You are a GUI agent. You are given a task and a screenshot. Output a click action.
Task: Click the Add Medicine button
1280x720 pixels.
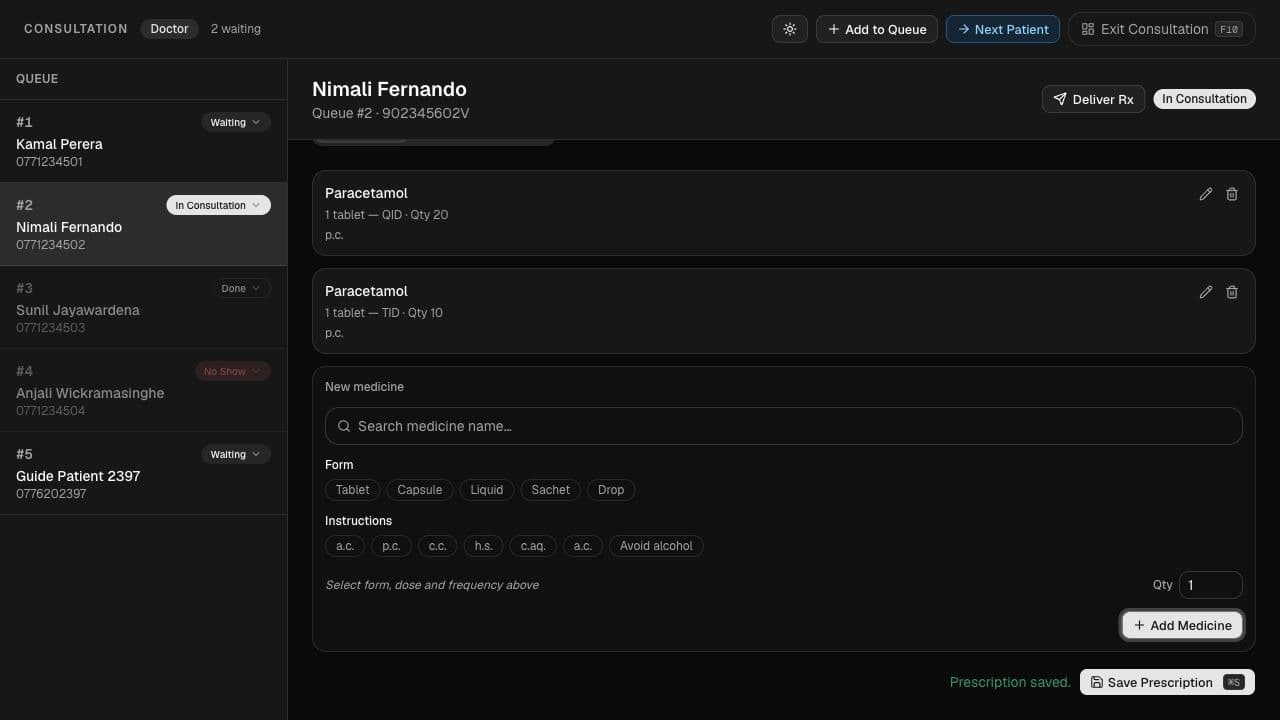(x=1182, y=625)
